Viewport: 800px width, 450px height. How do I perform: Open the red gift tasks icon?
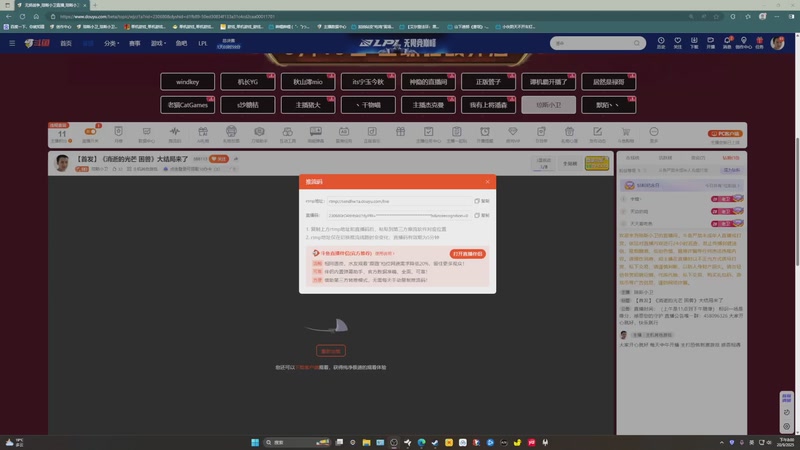tap(760, 41)
